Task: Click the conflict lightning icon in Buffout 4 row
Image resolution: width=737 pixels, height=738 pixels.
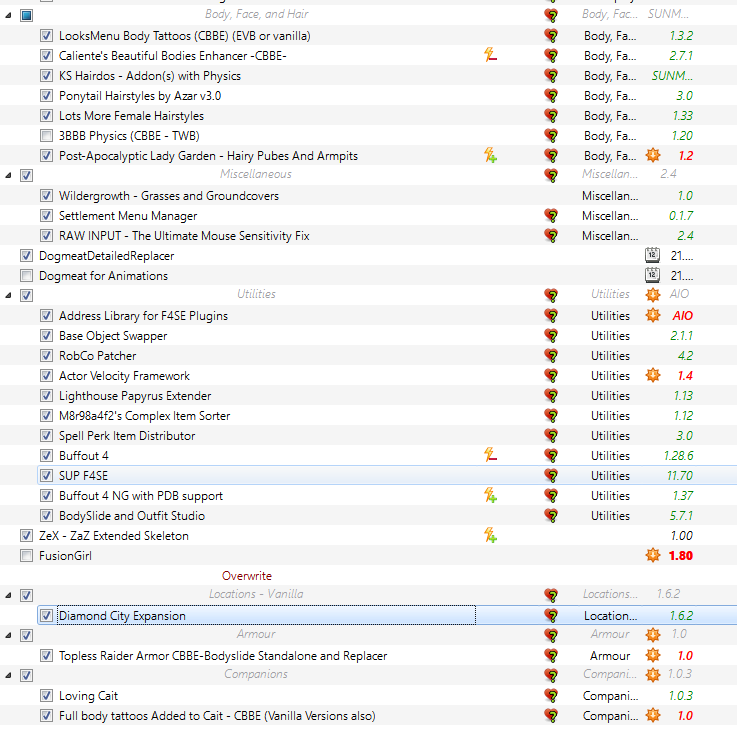Action: (490, 455)
